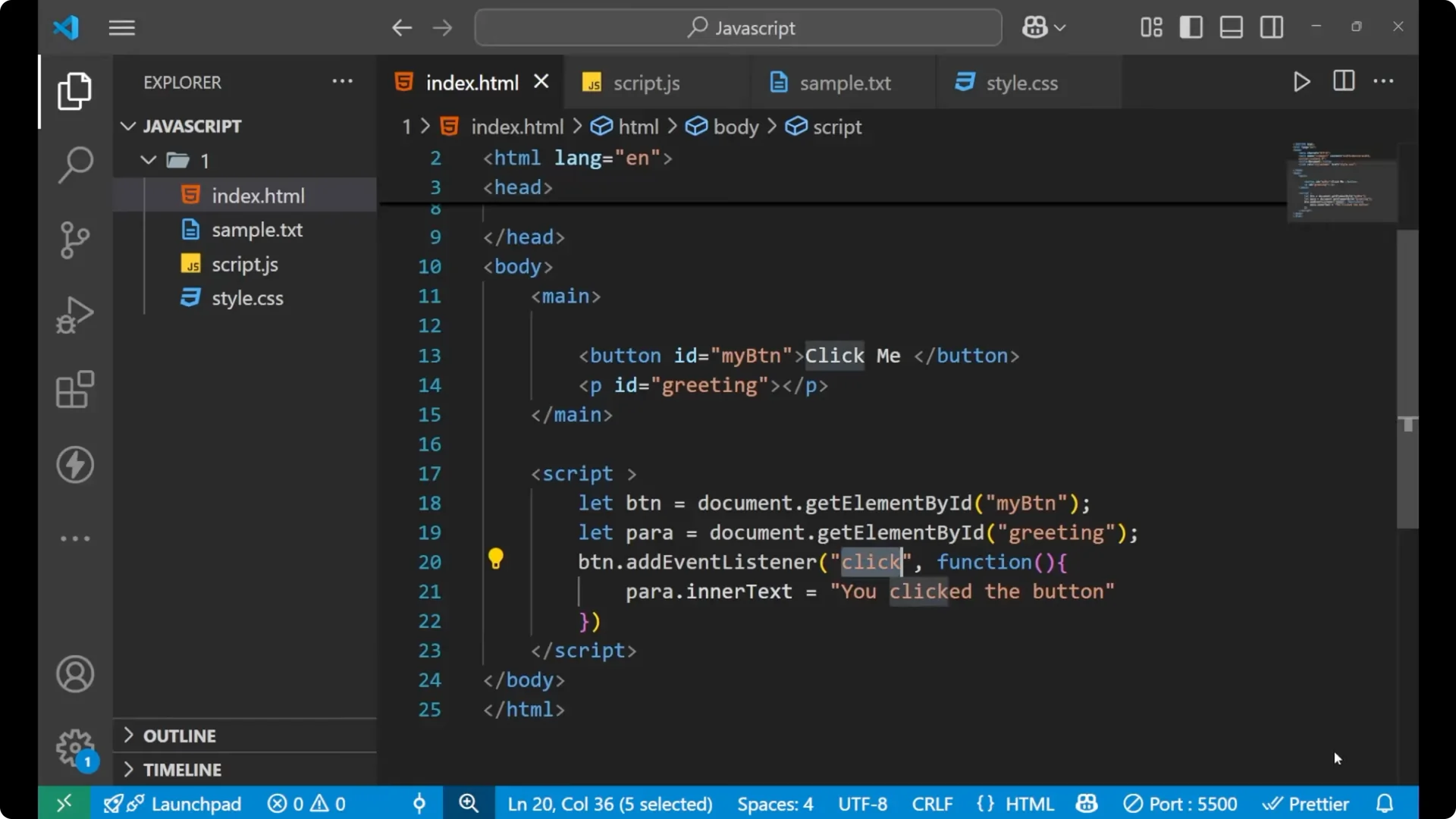Toggle the bottom panel visibility
The height and width of the screenshot is (819, 1456).
pos(1231,27)
